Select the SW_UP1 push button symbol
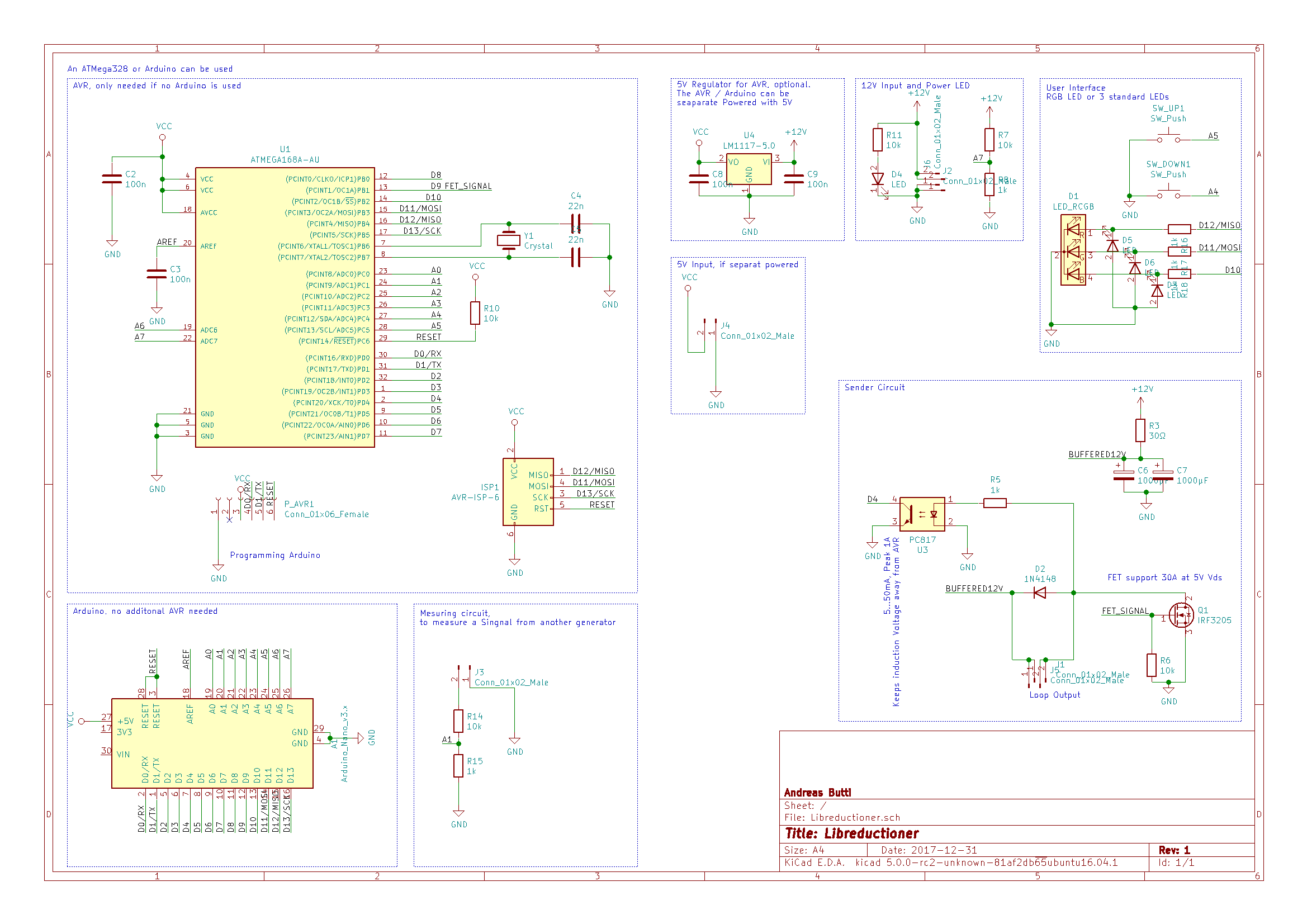1307x924 pixels. point(1169,138)
